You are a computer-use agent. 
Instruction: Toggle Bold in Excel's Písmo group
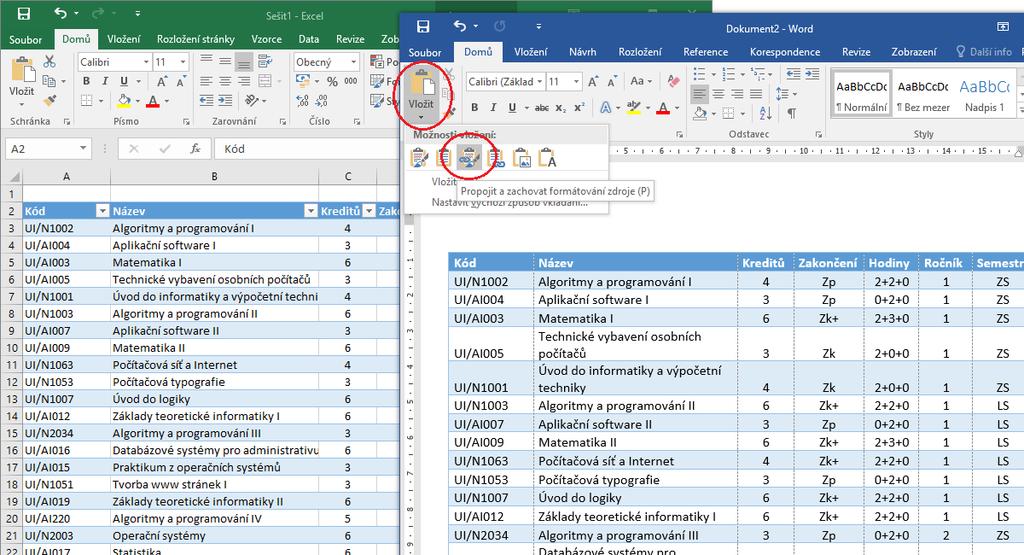coord(86,82)
